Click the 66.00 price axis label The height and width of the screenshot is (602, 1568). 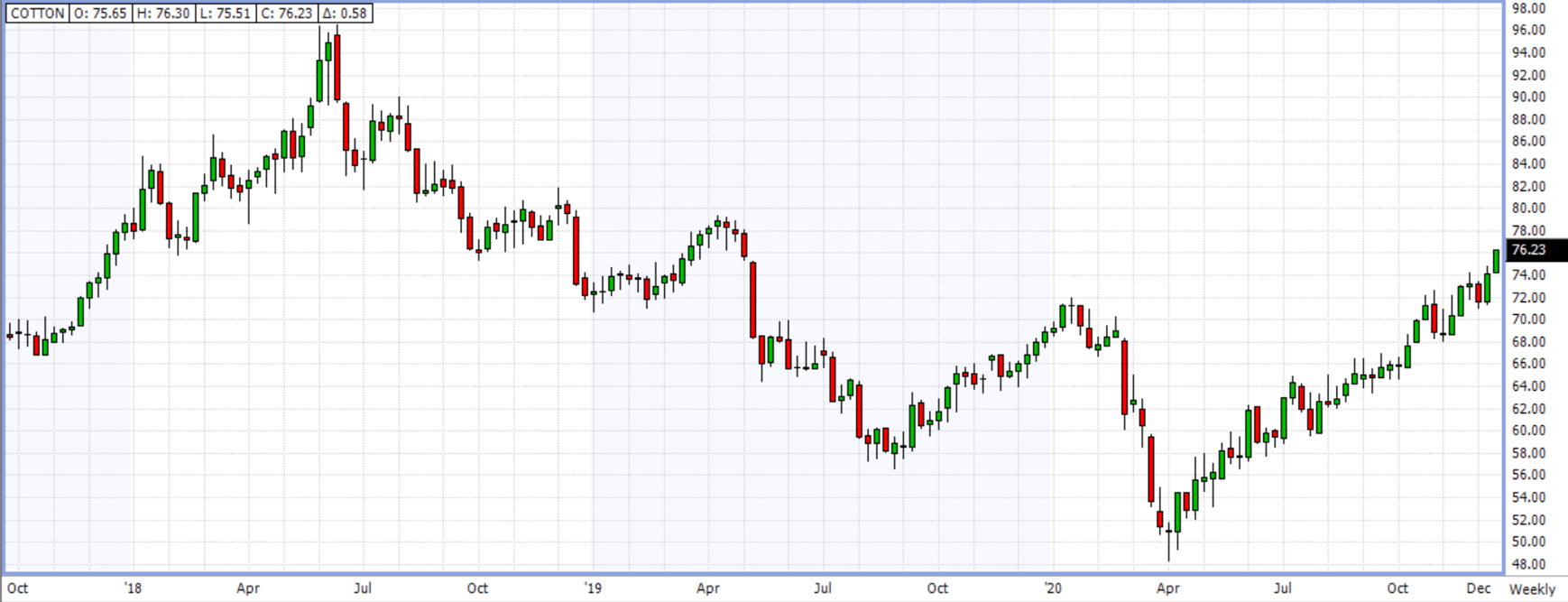(1528, 363)
